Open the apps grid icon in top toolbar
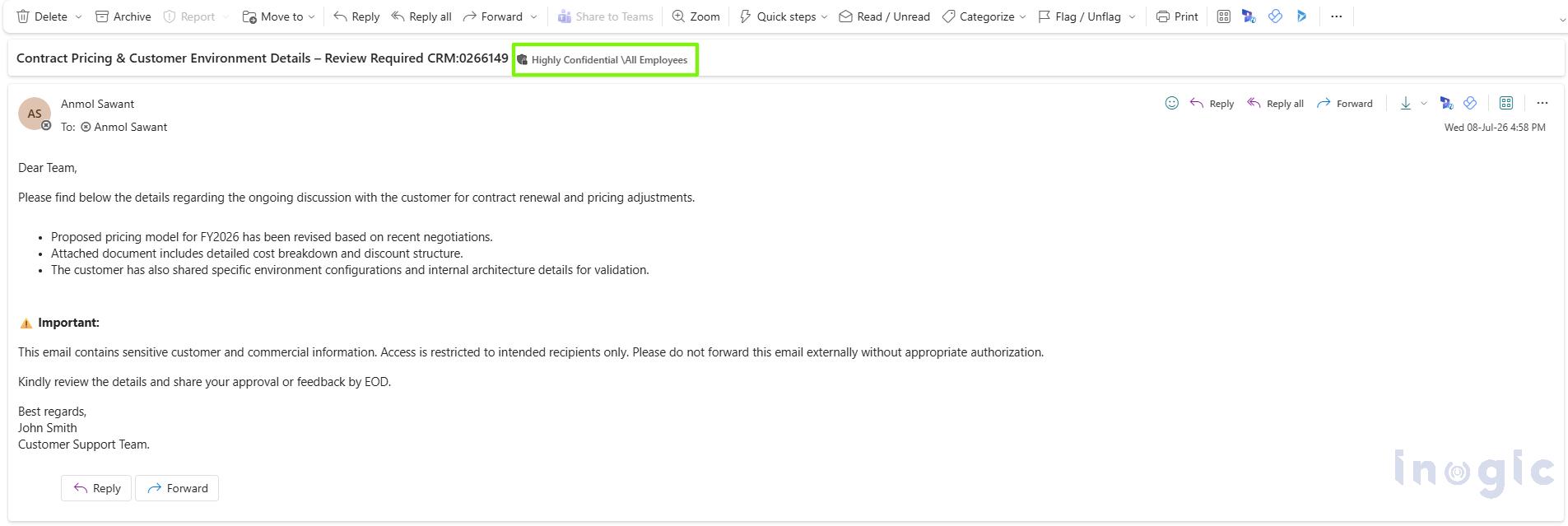 [x=1224, y=16]
